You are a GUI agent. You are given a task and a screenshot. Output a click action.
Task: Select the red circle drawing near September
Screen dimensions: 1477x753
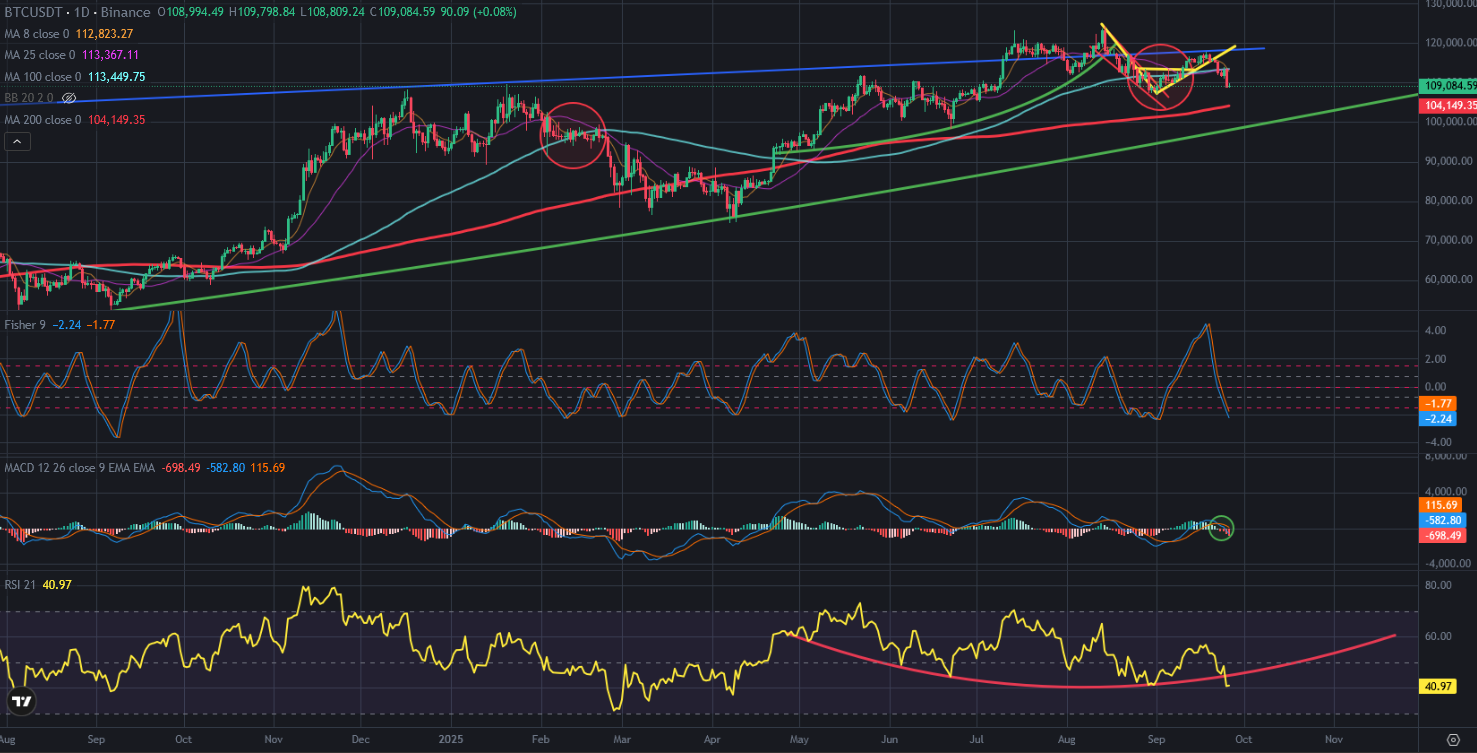[x=1161, y=77]
